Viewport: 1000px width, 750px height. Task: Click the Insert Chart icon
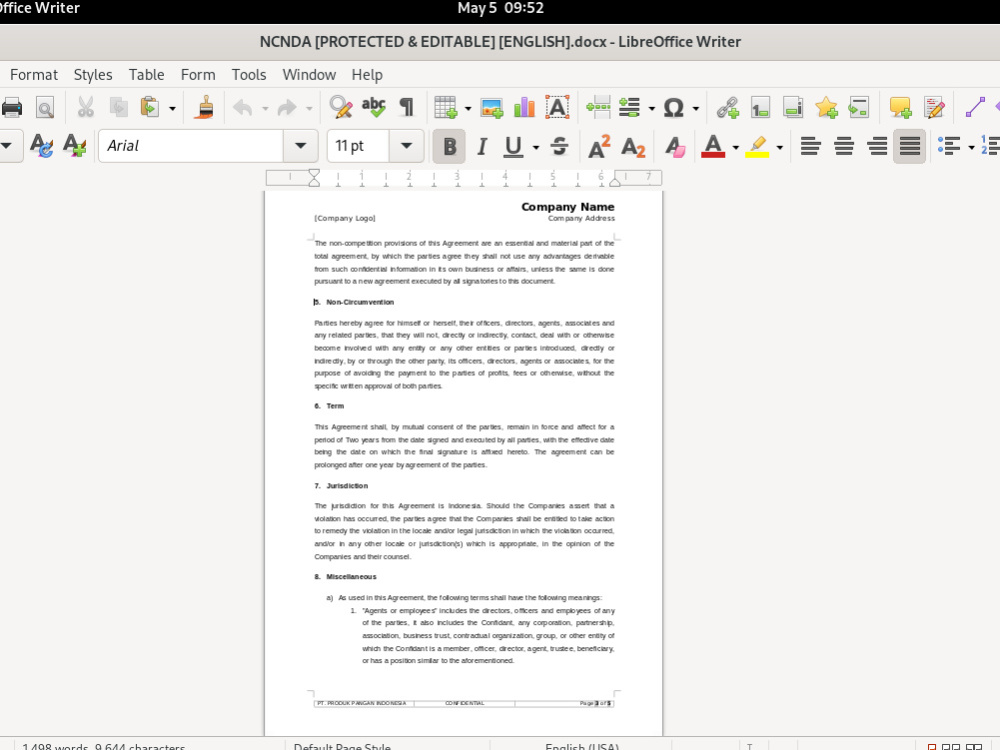pos(524,108)
